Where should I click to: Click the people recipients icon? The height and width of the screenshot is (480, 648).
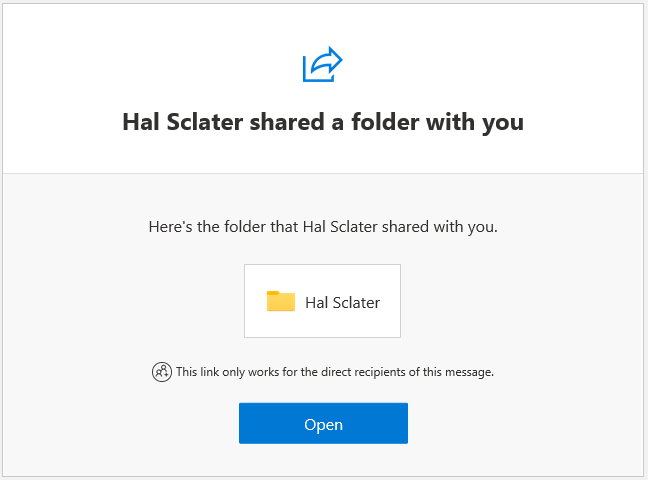point(162,372)
